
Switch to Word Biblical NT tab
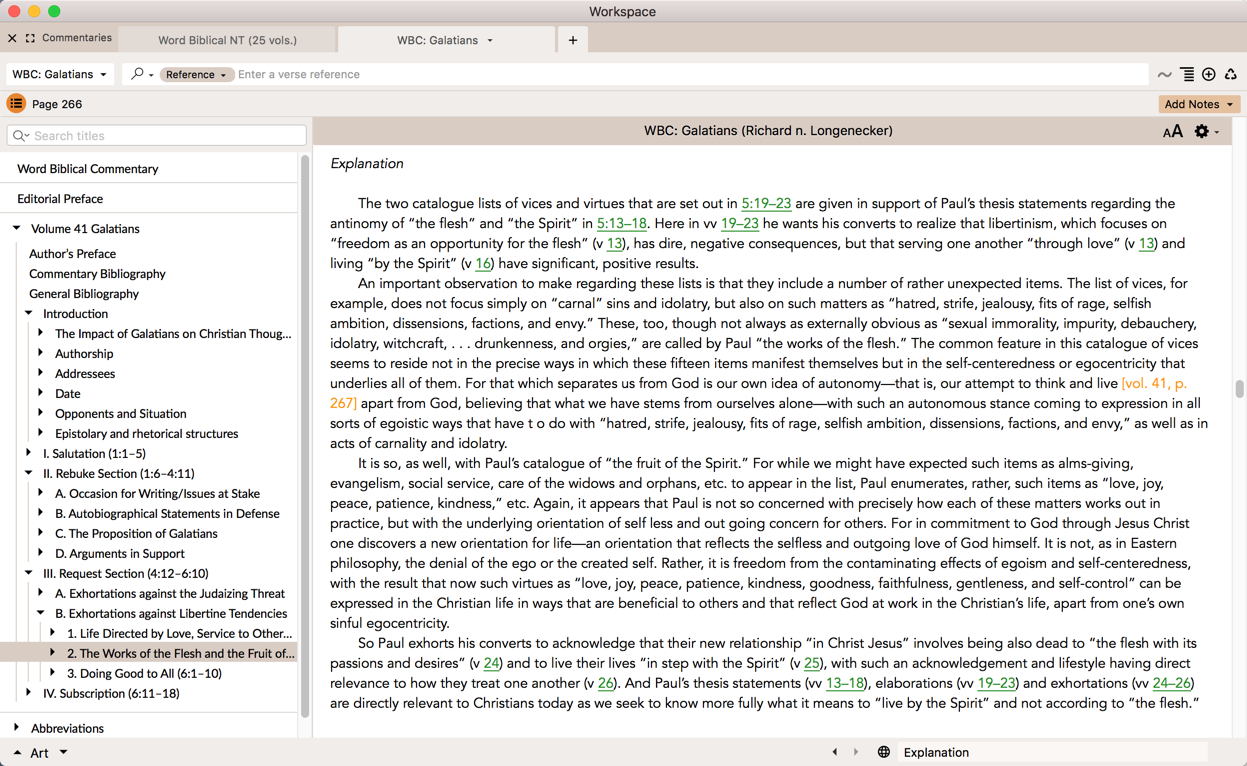227,40
